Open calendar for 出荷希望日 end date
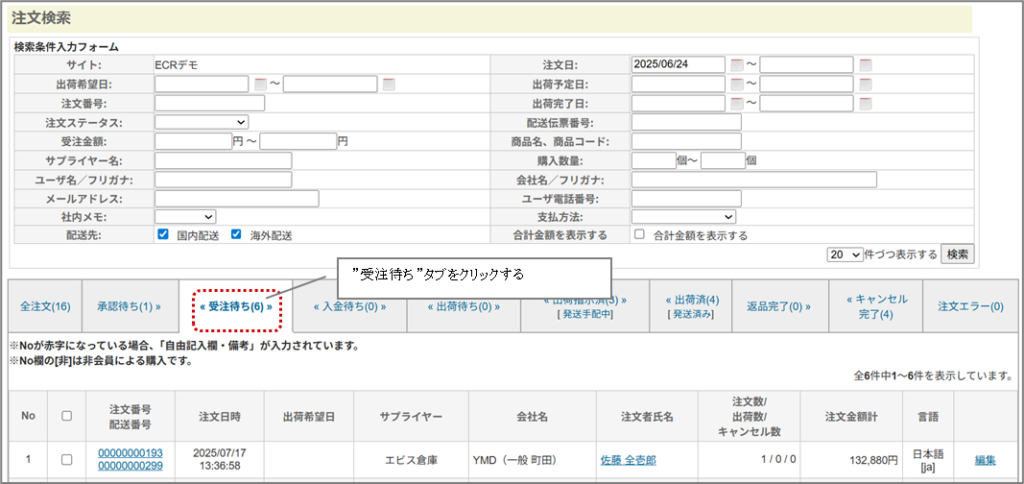The width and height of the screenshot is (1024, 484). click(388, 84)
